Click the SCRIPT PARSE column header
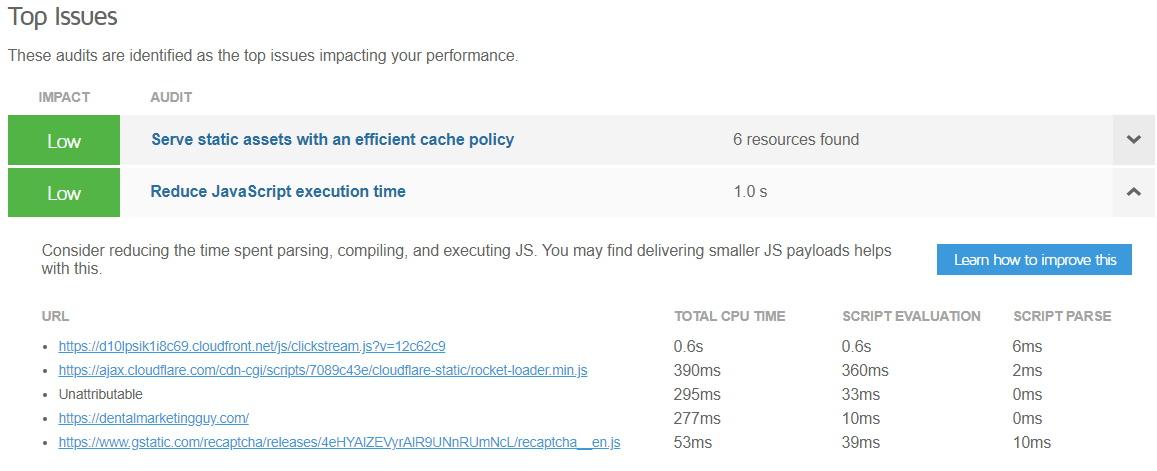The width and height of the screenshot is (1157, 471). (x=1061, y=316)
